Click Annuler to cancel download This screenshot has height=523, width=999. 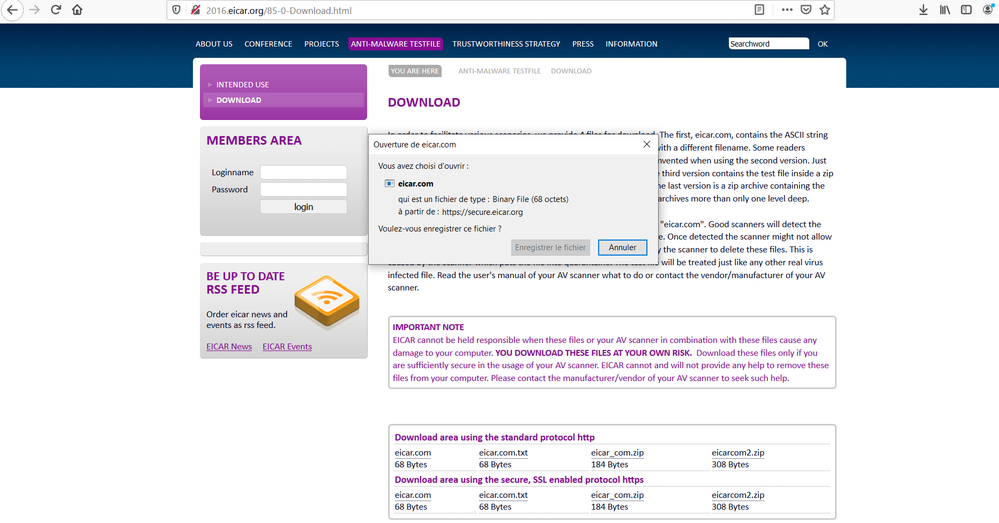pos(622,248)
